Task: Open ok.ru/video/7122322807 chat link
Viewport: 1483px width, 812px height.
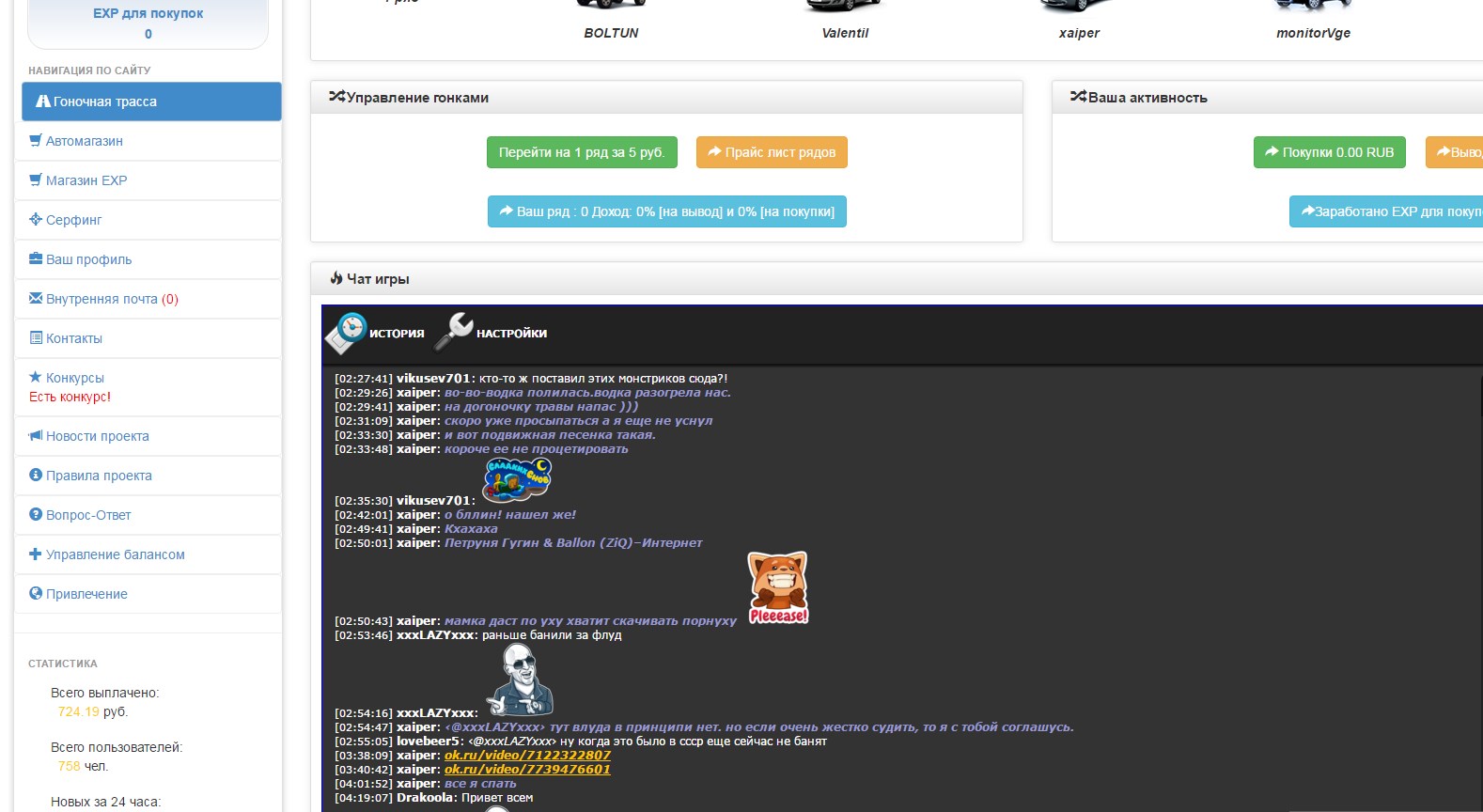Action: click(x=527, y=756)
